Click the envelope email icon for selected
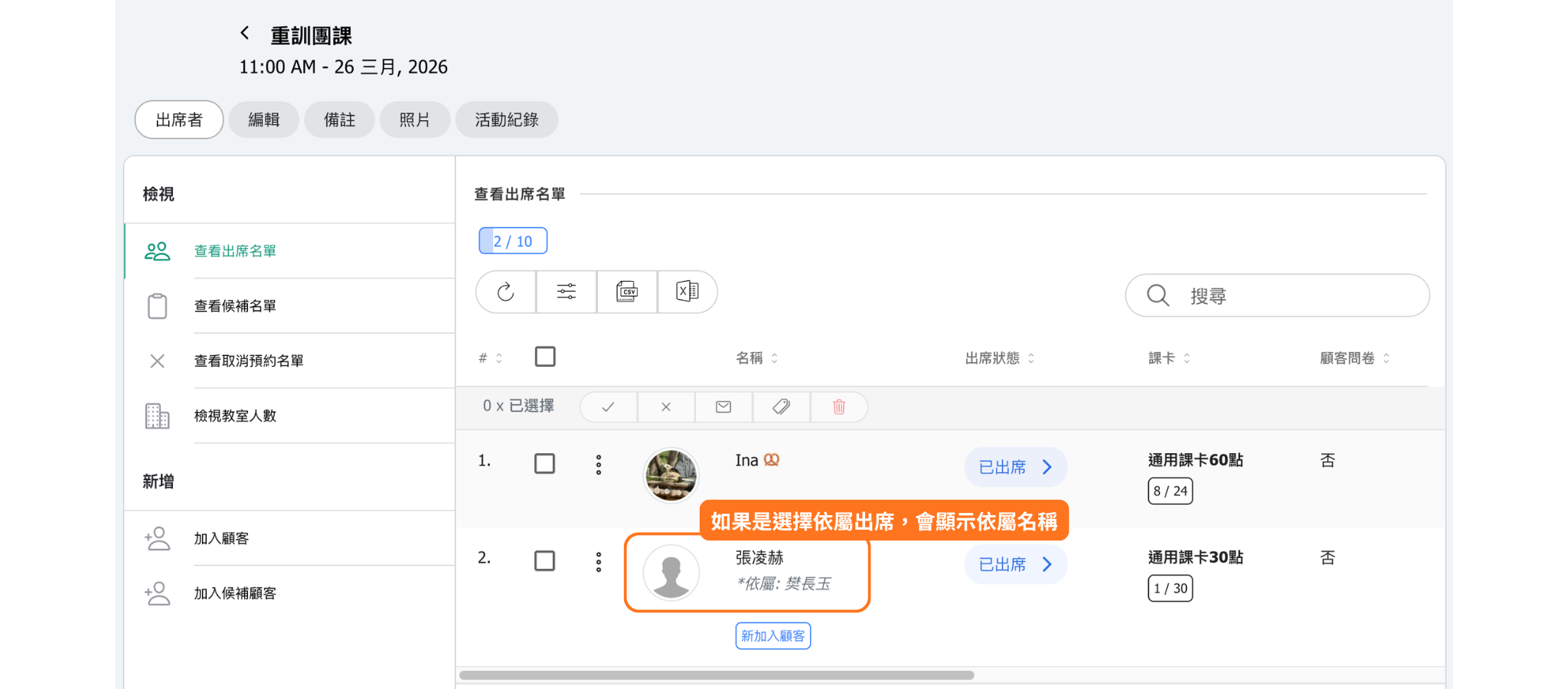 (724, 407)
